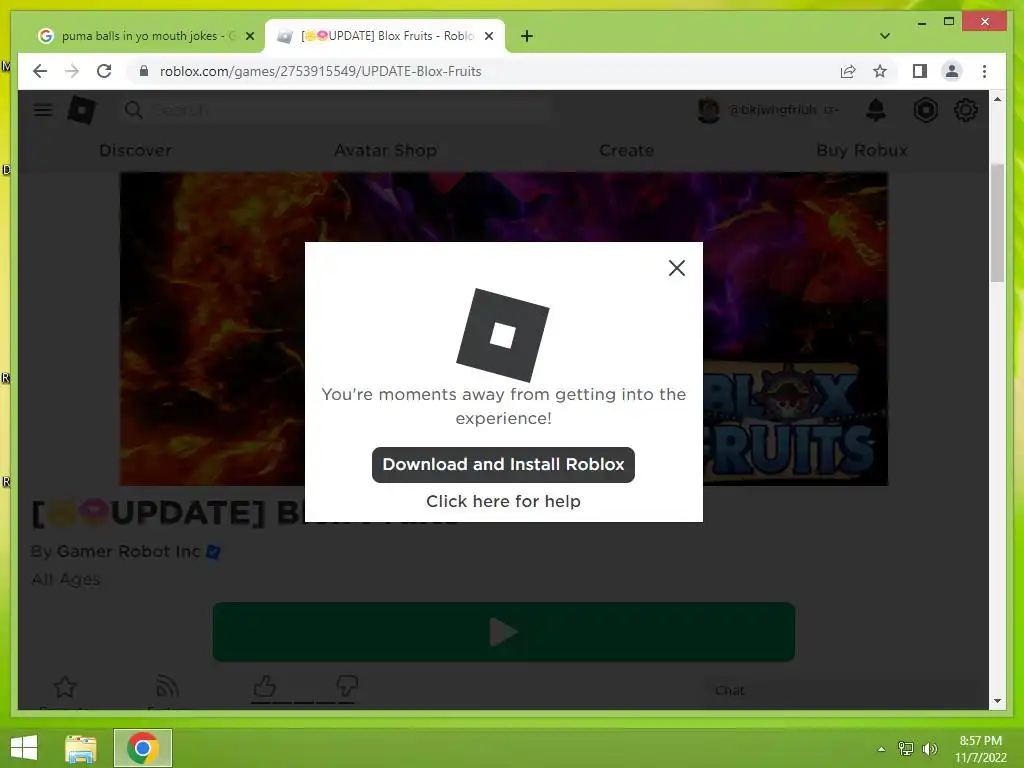Click the green Play button
The height and width of the screenshot is (768, 1024).
[x=504, y=632]
